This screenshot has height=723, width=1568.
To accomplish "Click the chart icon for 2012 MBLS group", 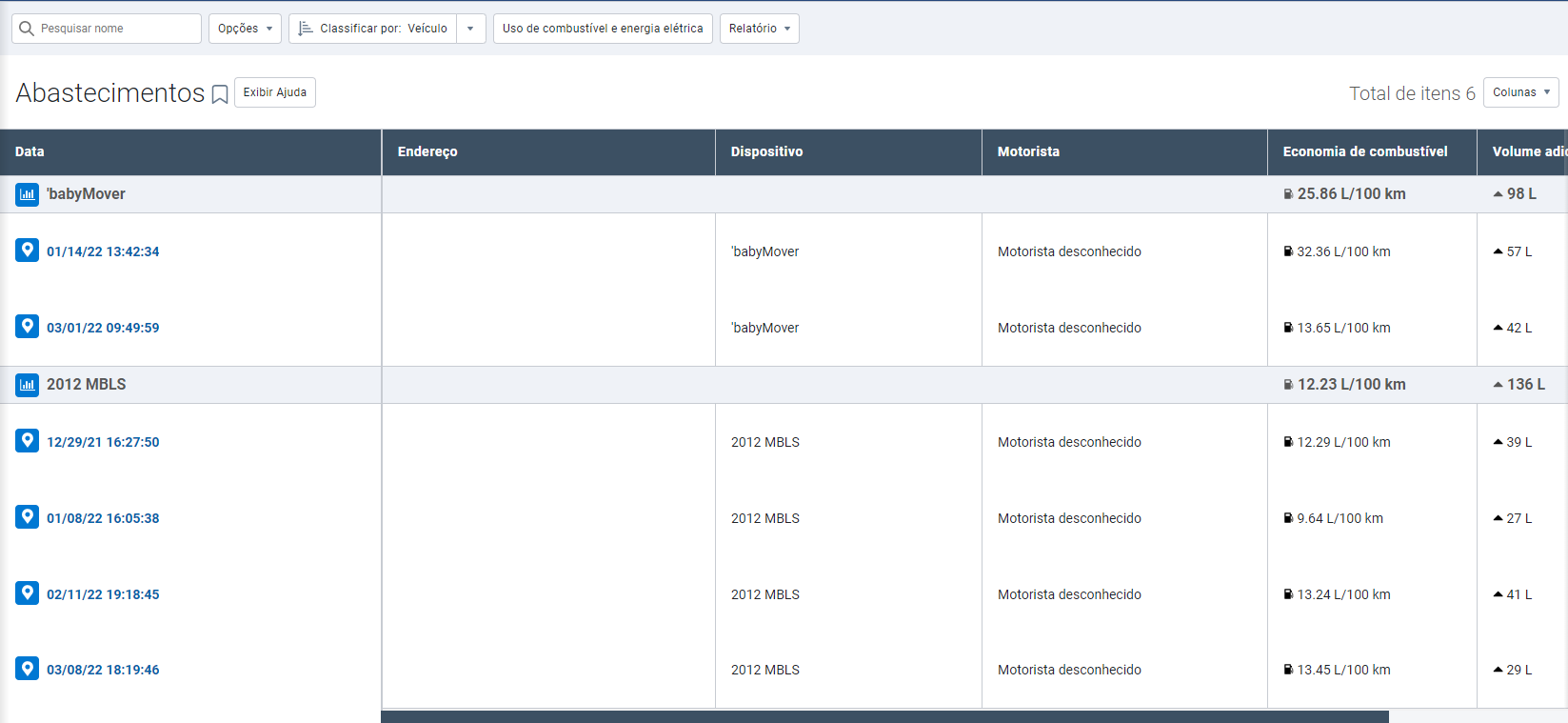I will [x=28, y=385].
